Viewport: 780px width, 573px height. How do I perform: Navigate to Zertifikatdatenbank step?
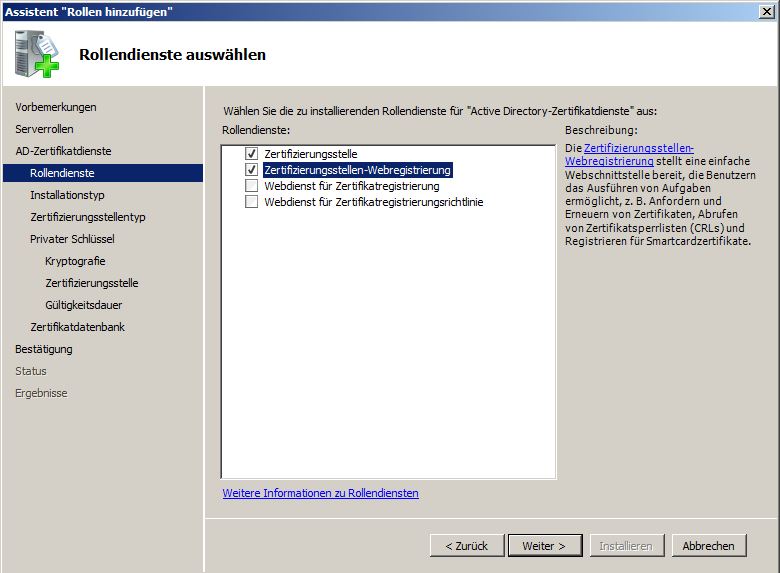[x=77, y=327]
